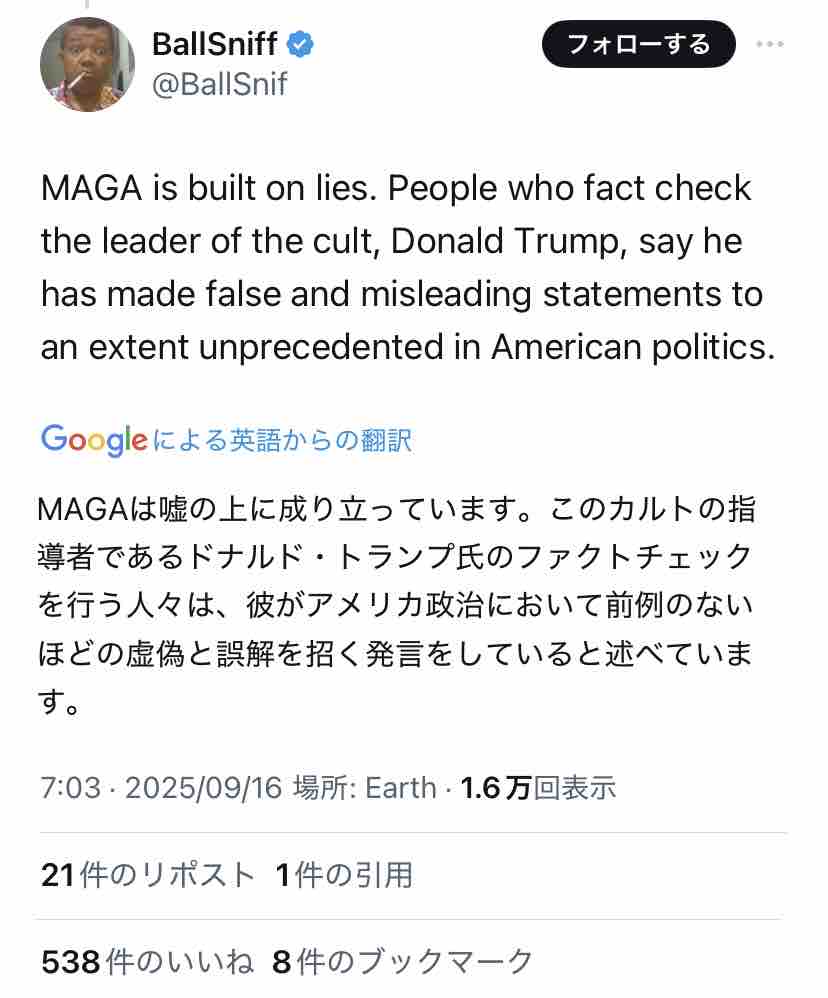This screenshot has width=828, height=998.
Task: Show the 538件のいいね likes list
Action: 147,962
